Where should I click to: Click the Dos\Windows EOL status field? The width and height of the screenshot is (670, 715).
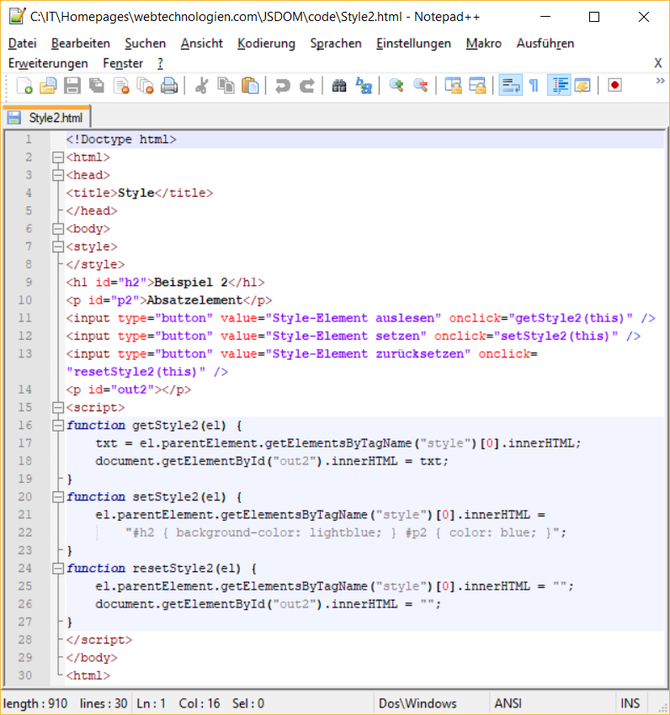[x=431, y=703]
